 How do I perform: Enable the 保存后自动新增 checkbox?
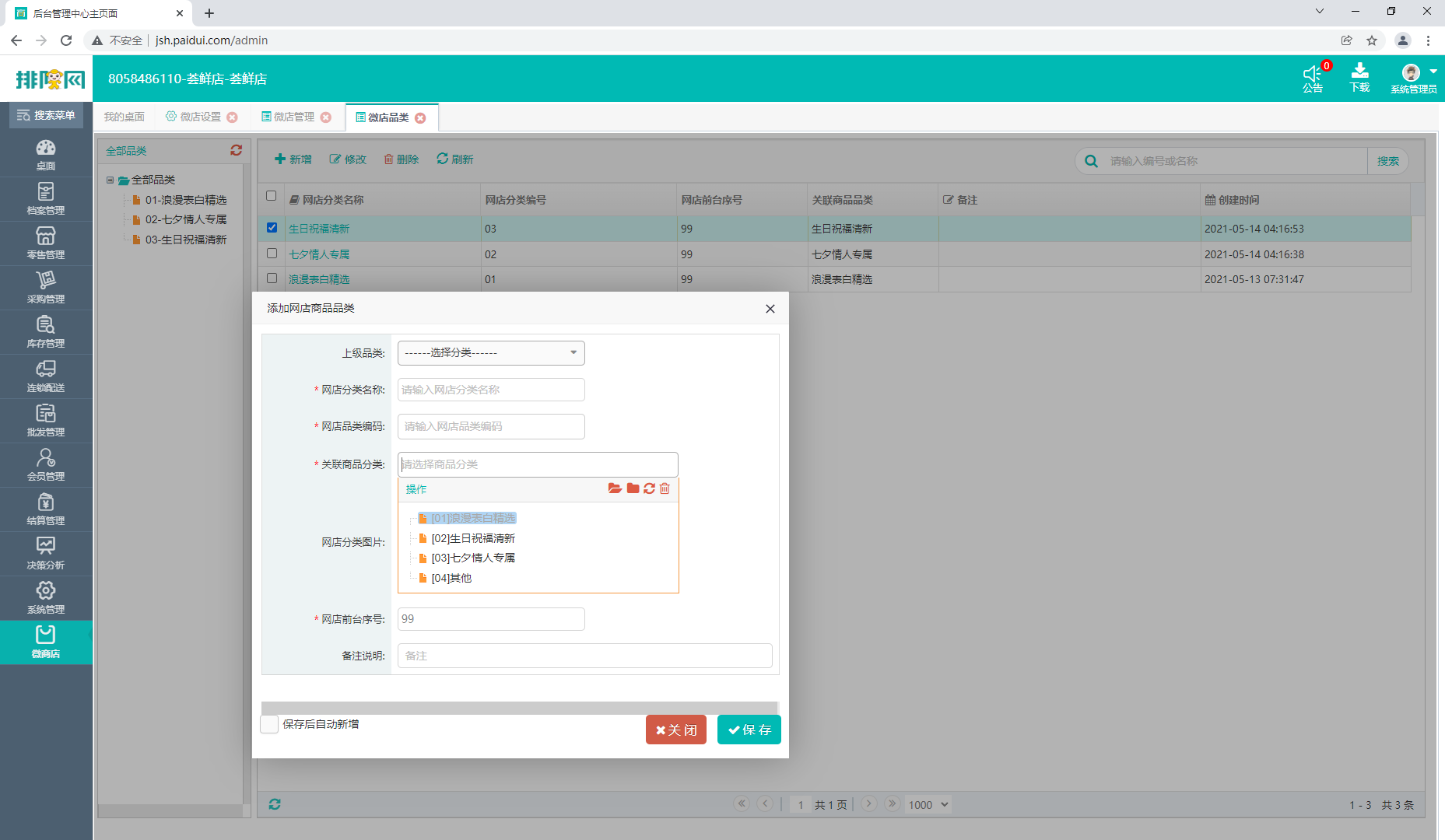tap(269, 724)
